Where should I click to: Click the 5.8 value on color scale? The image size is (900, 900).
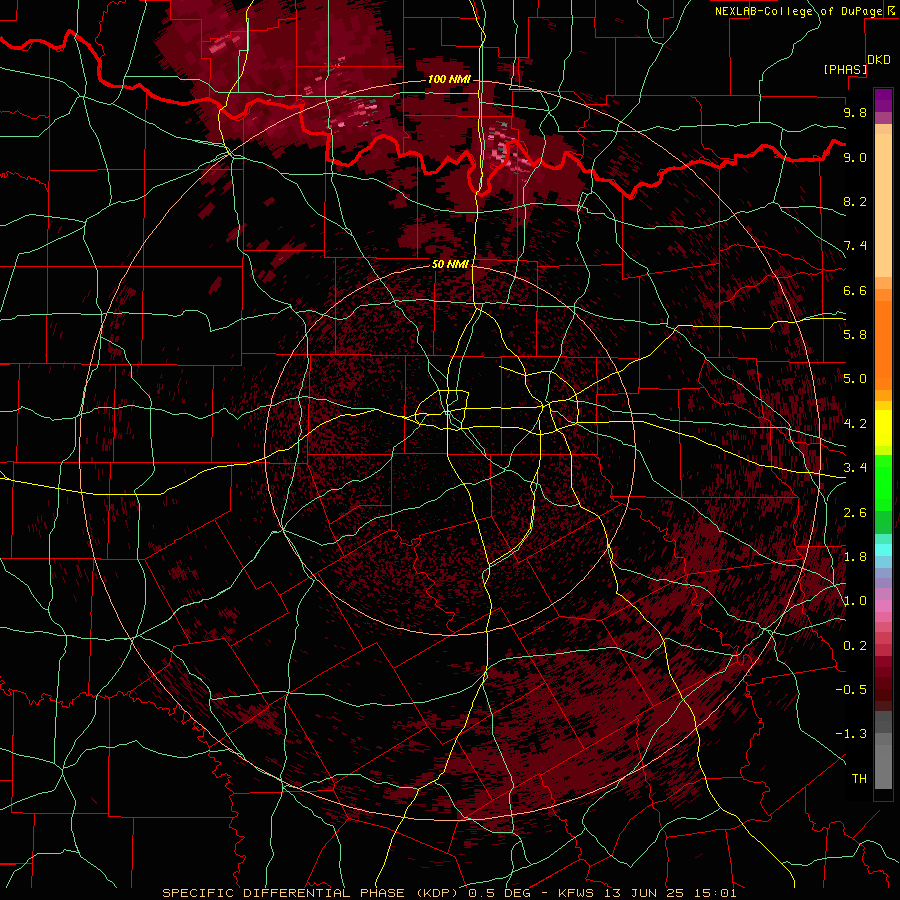[855, 335]
